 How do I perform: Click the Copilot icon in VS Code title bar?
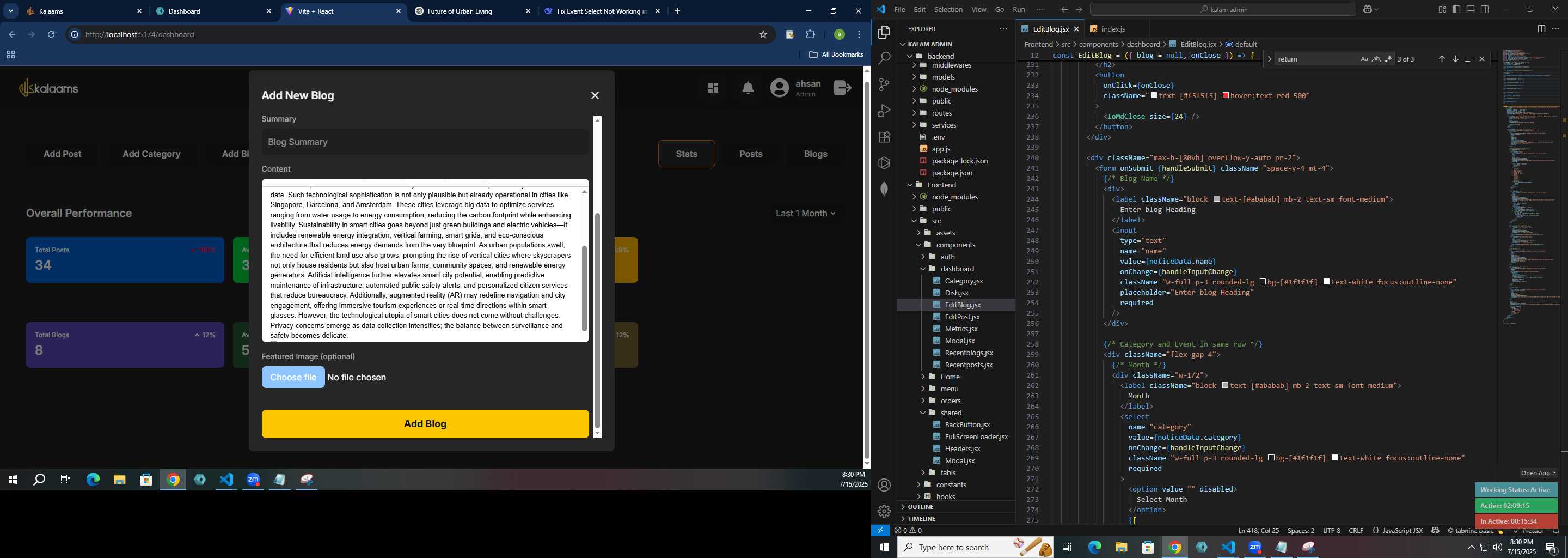(1367, 10)
